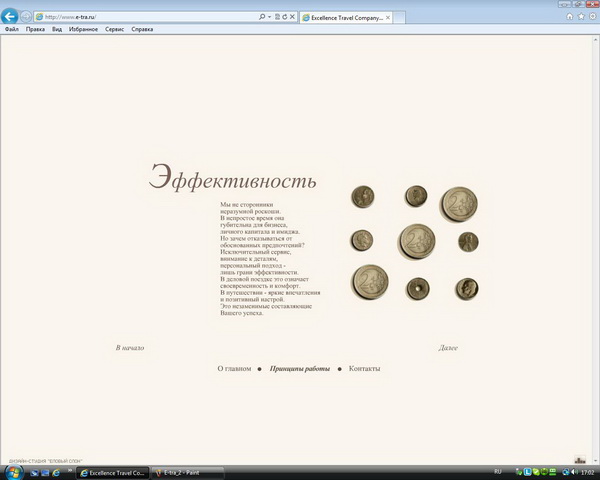Click the middle-left small coin

tap(362, 240)
